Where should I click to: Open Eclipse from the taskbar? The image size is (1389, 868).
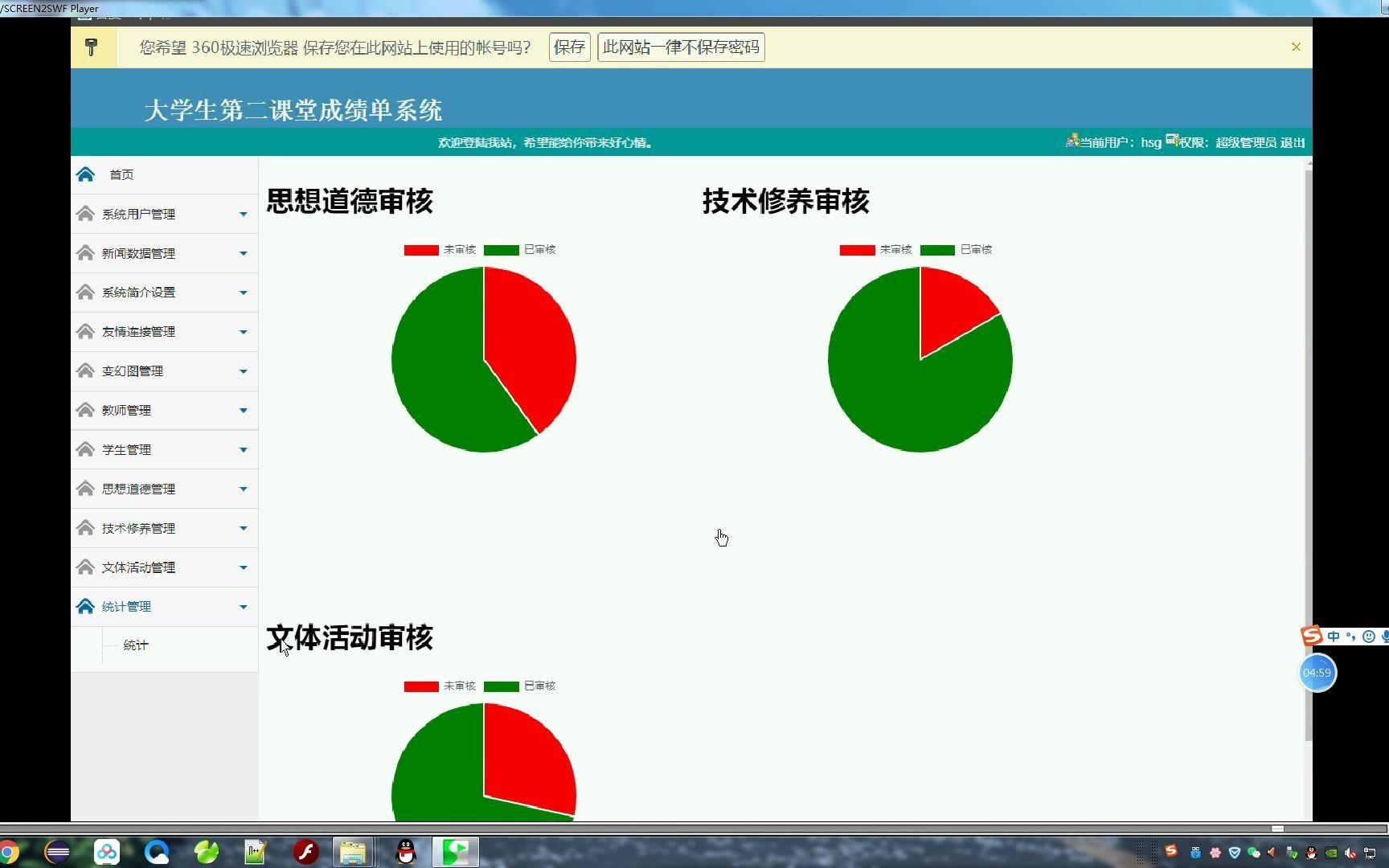(57, 852)
